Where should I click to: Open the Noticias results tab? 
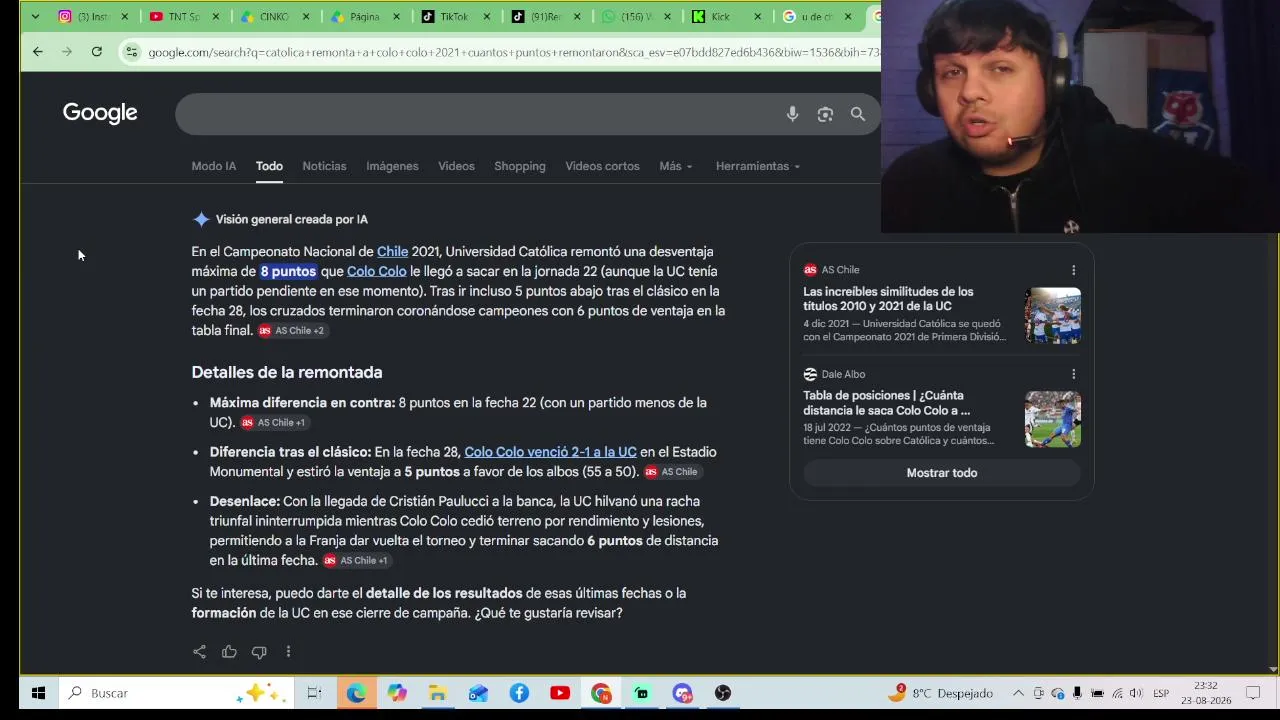tap(324, 166)
